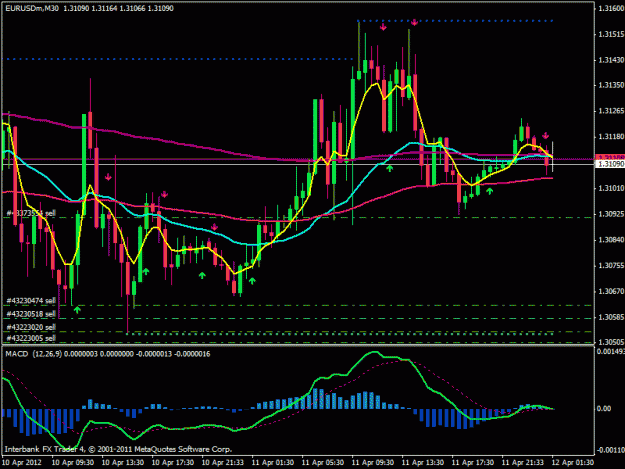Viewport: 625px width, 469px height.
Task: Click the 1.31180 price scale value
Action: [610, 137]
